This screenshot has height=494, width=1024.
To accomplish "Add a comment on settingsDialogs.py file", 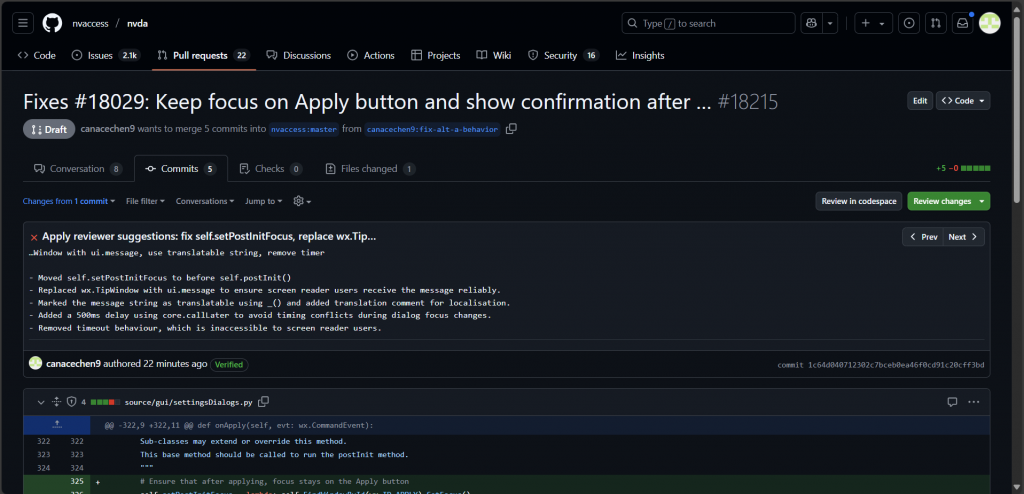I will coord(952,402).
